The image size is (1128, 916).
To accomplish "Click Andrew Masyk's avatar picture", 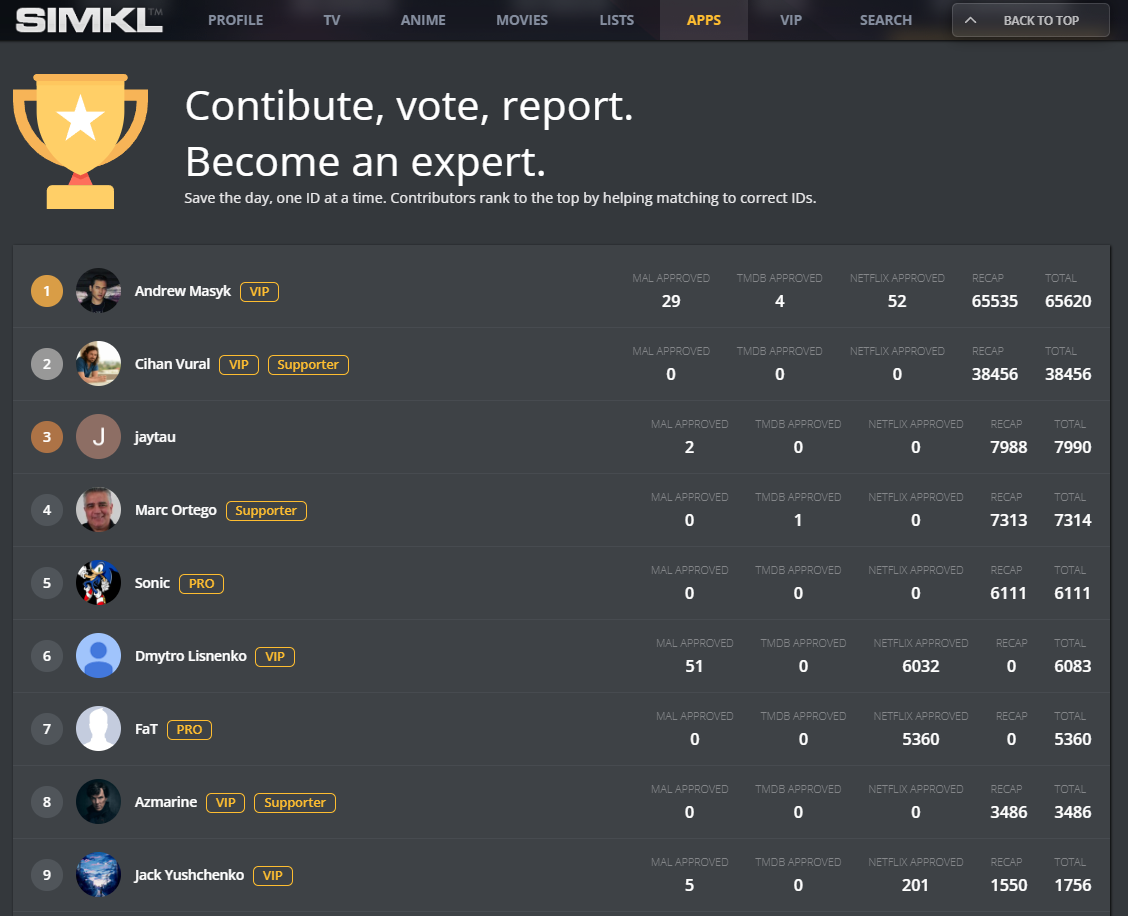I will pyautogui.click(x=98, y=291).
